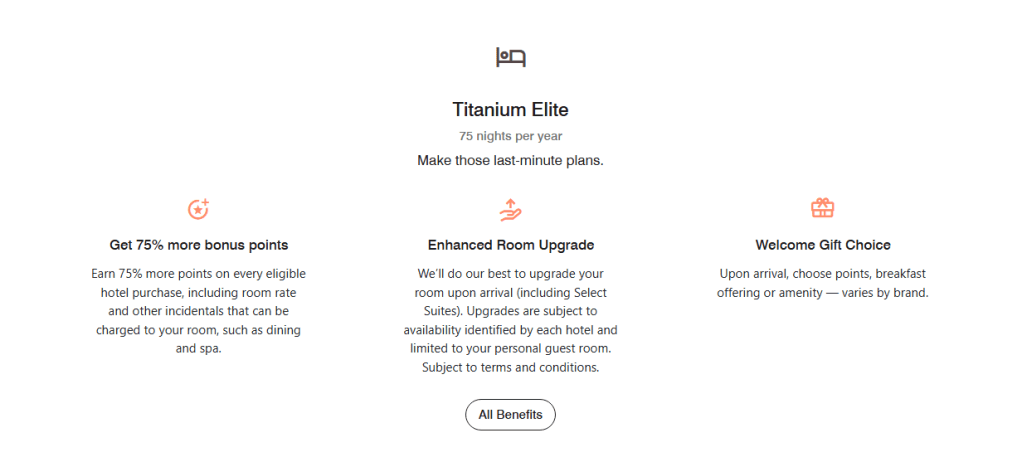
Task: Click 'We'll do our best' text line
Action: click(x=510, y=273)
